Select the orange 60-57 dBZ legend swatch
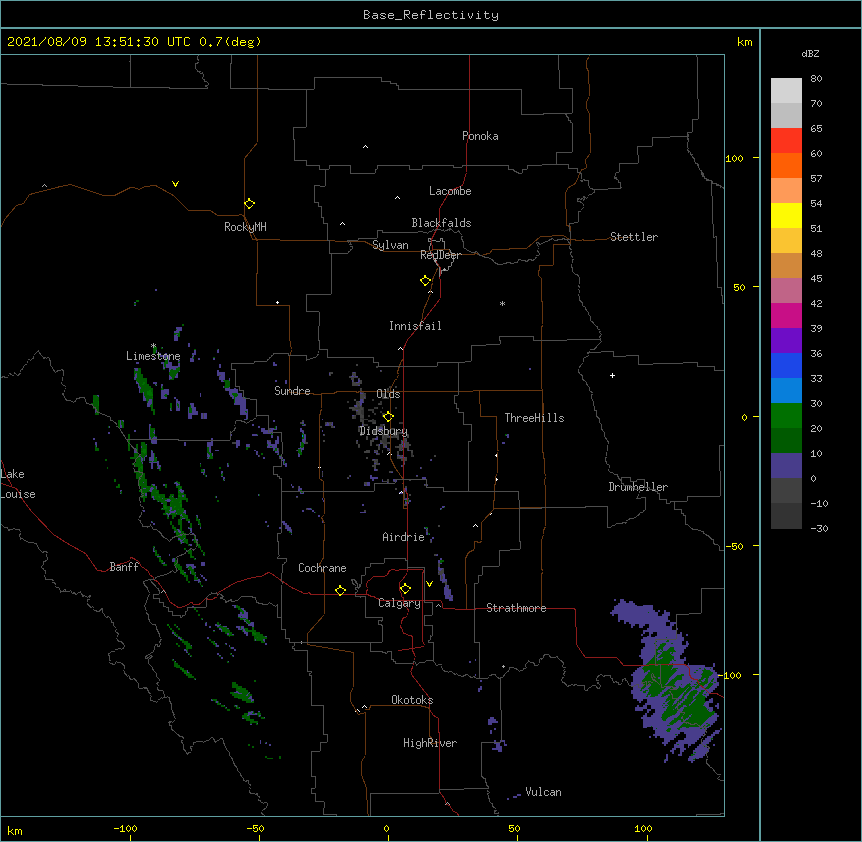Viewport: 862px width, 842px height. click(x=786, y=165)
